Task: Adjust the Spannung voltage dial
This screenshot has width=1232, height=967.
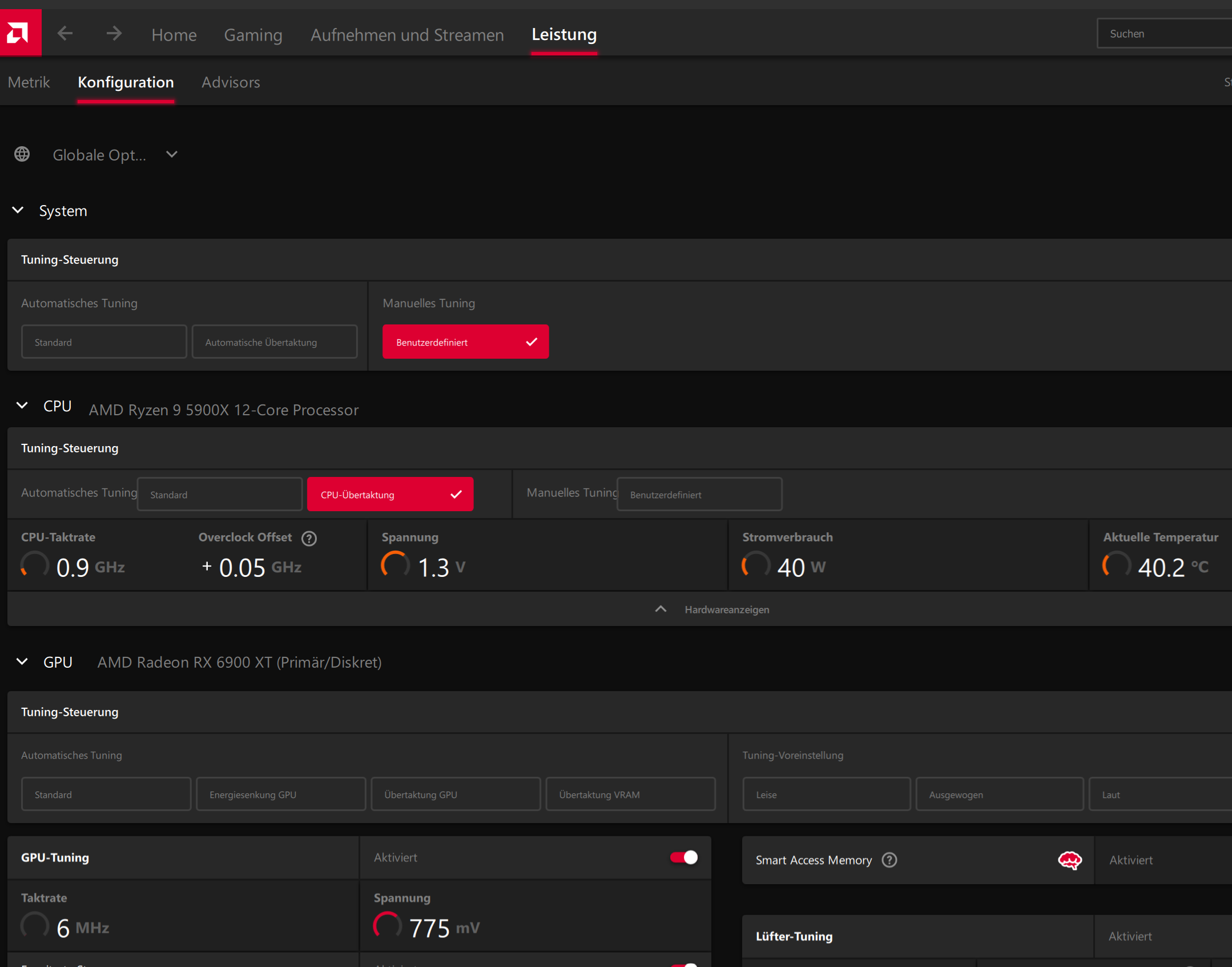Action: click(394, 565)
